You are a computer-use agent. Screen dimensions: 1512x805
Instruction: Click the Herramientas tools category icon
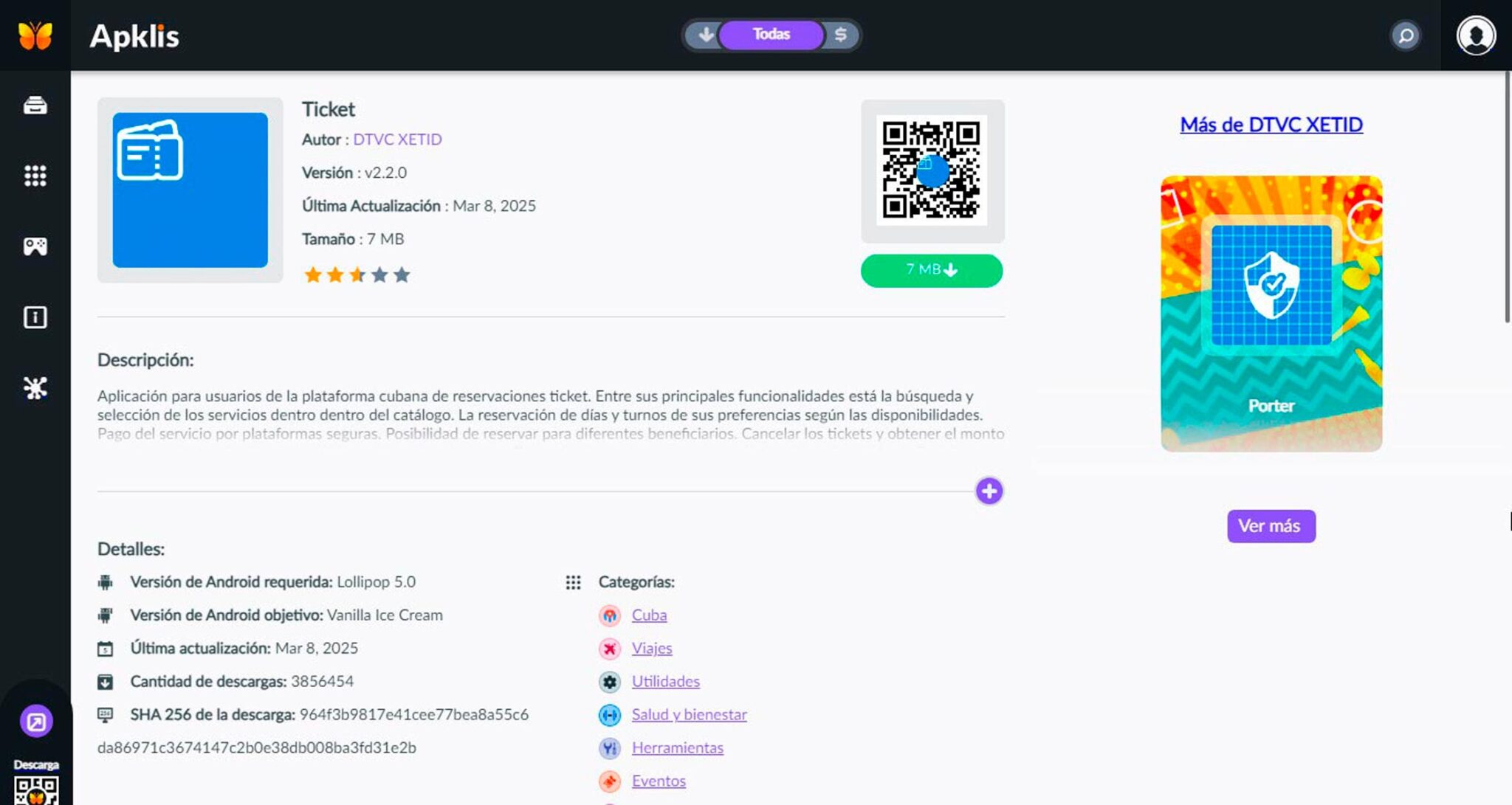point(610,748)
